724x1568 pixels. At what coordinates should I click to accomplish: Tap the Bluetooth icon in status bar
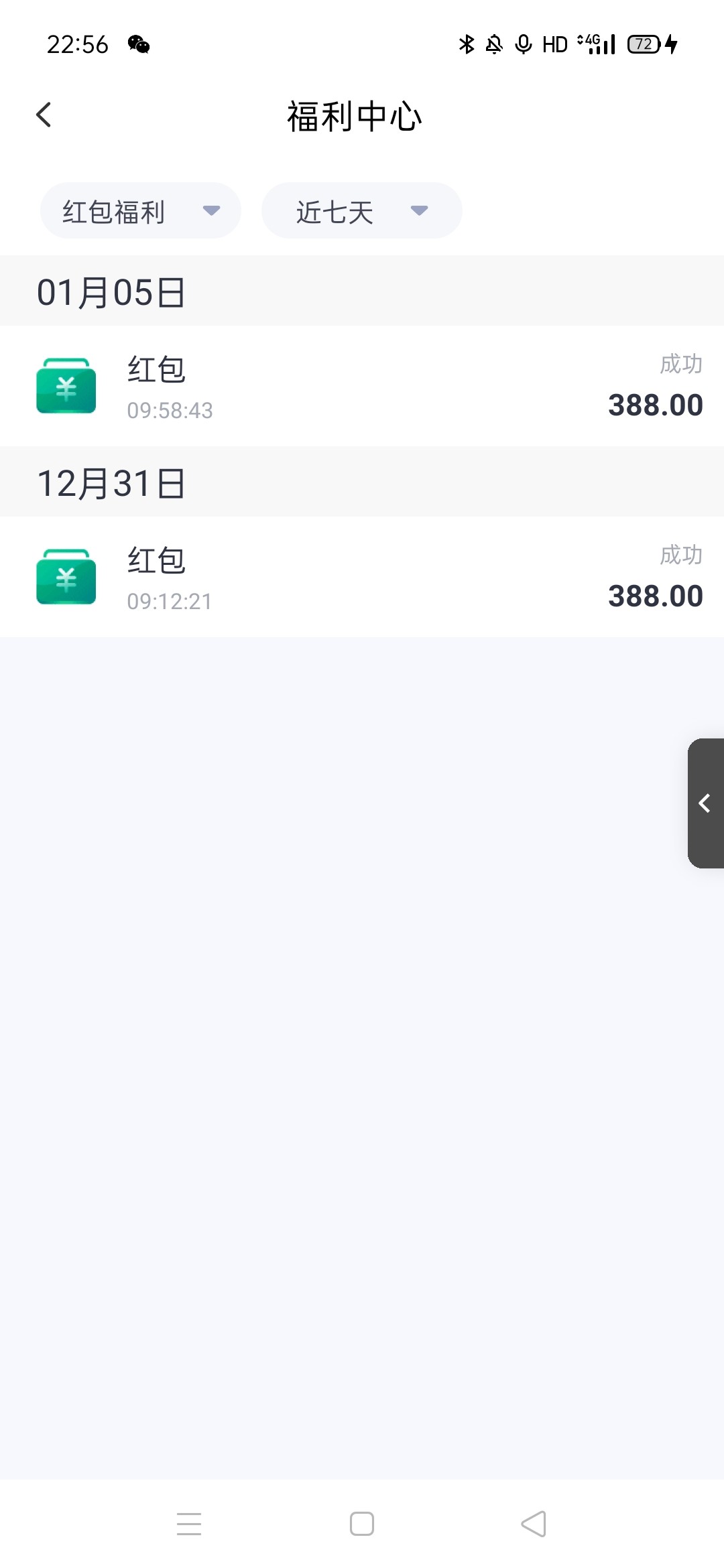[467, 44]
